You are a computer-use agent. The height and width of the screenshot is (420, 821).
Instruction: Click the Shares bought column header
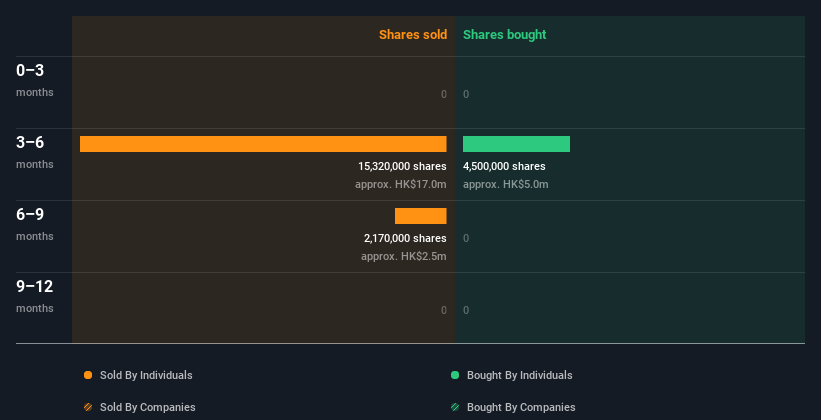pyautogui.click(x=504, y=35)
